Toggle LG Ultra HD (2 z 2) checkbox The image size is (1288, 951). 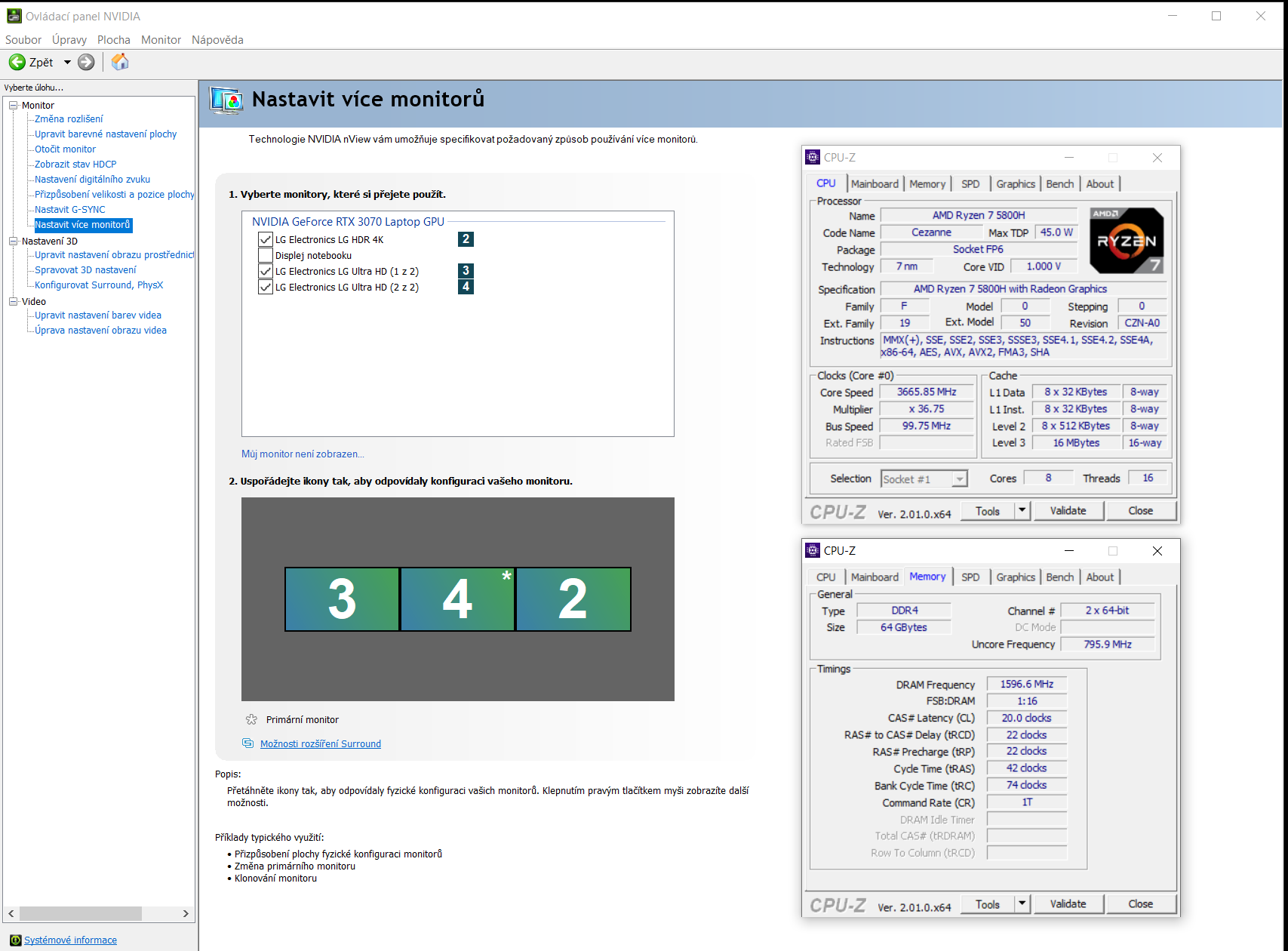265,287
